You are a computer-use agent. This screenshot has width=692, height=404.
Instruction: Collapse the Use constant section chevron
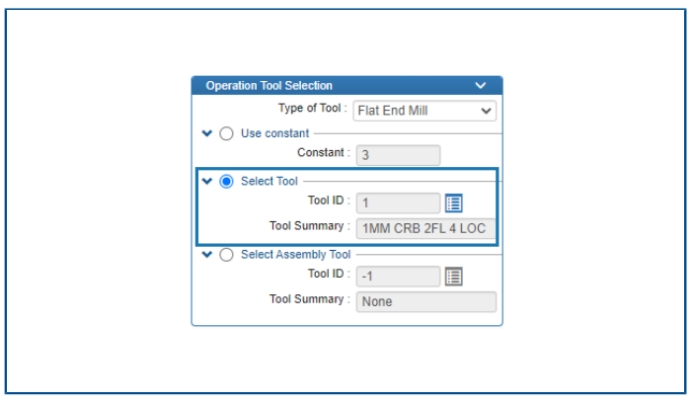pyautogui.click(x=207, y=133)
